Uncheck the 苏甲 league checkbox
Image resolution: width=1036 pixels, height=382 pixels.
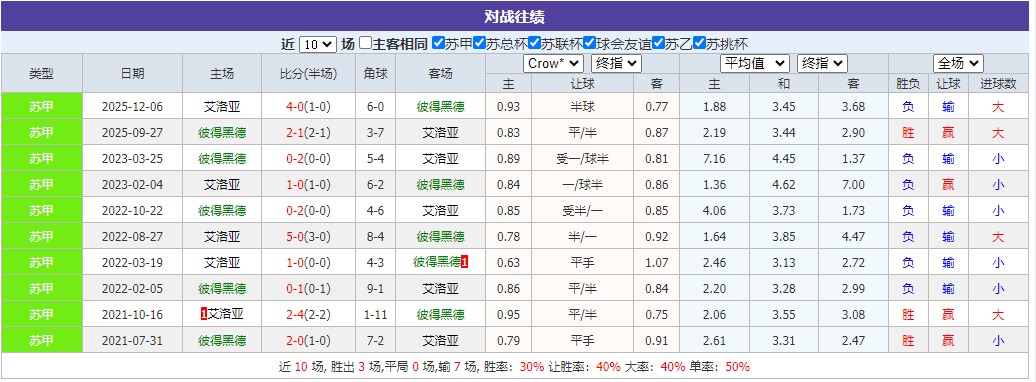[438, 44]
